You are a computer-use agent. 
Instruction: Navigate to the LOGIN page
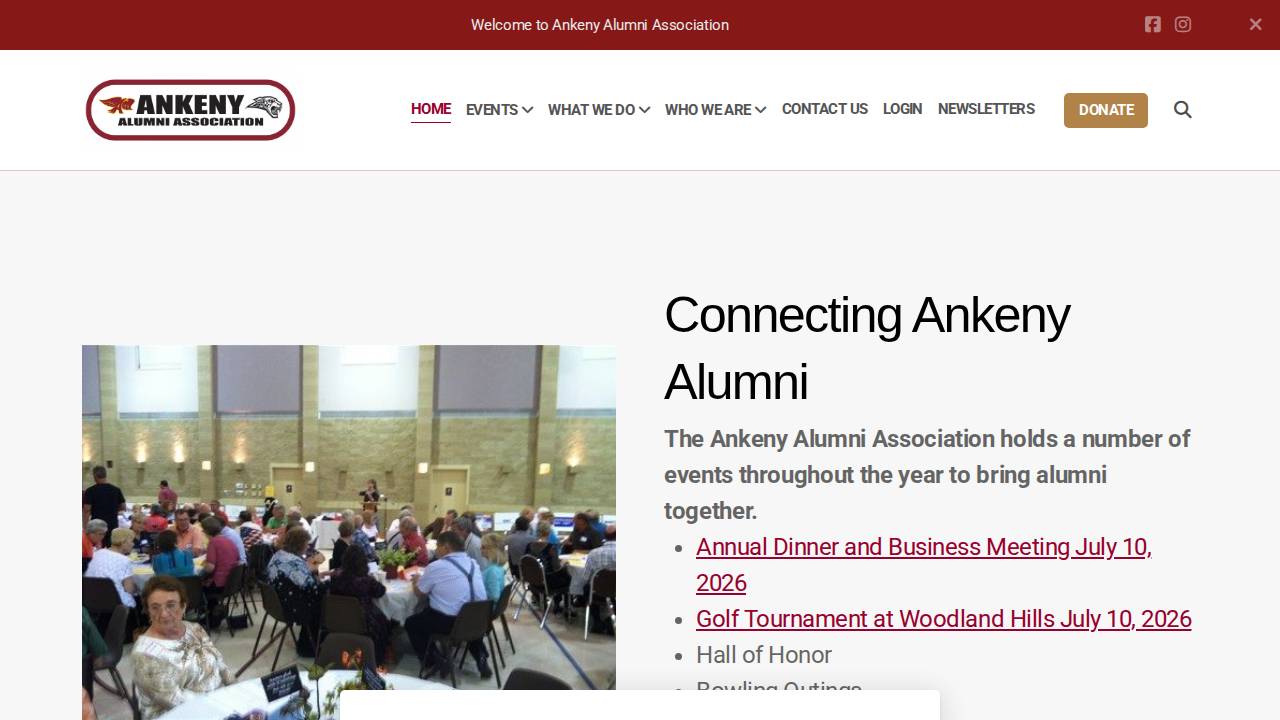pos(902,109)
